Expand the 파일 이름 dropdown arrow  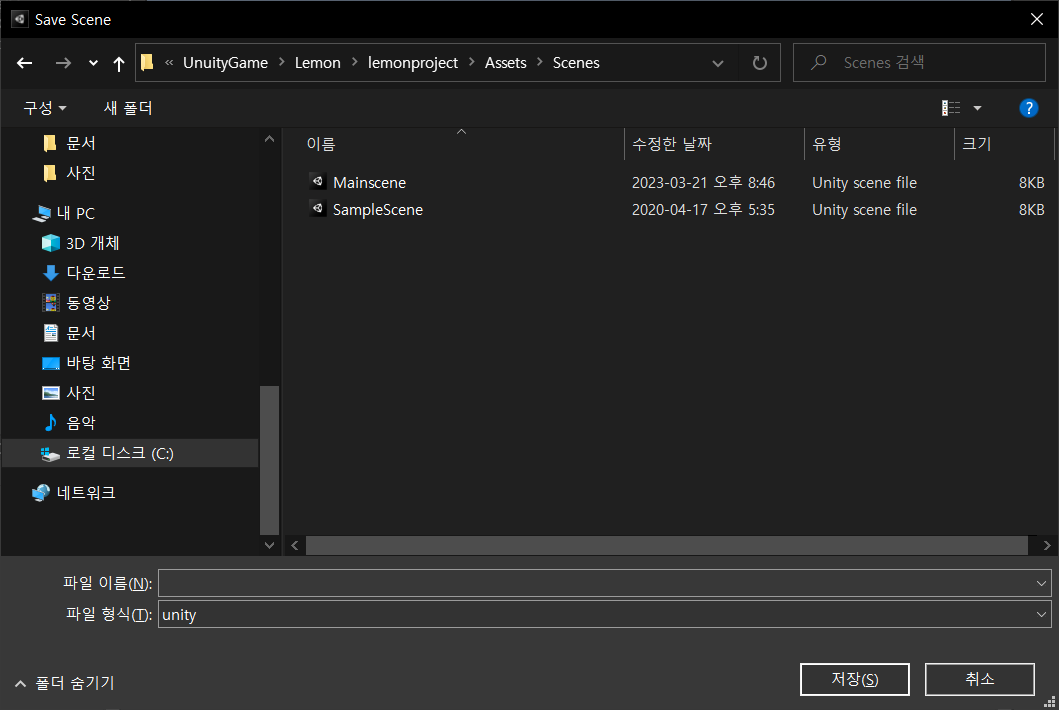[x=1041, y=583]
